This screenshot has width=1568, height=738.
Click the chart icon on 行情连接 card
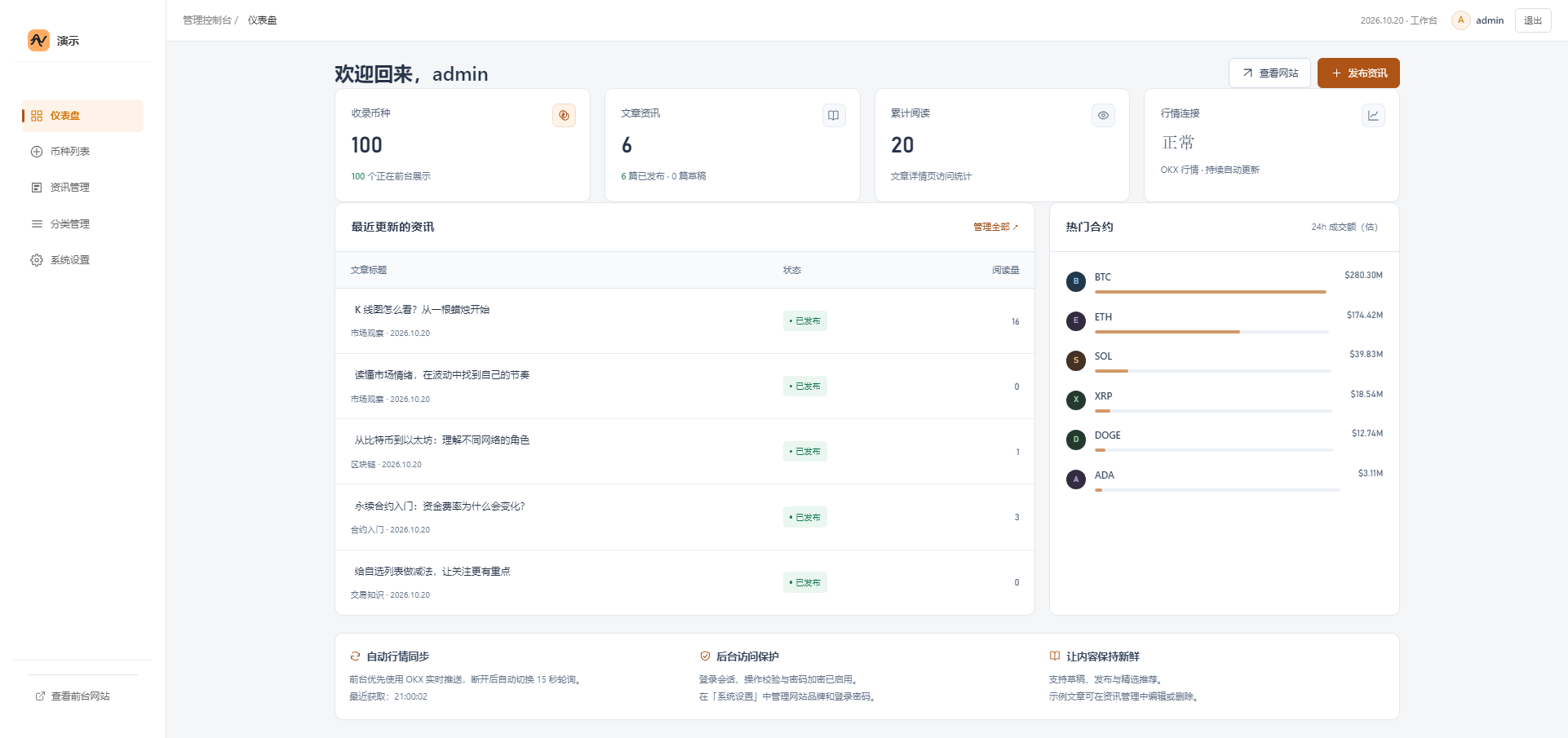1373,116
